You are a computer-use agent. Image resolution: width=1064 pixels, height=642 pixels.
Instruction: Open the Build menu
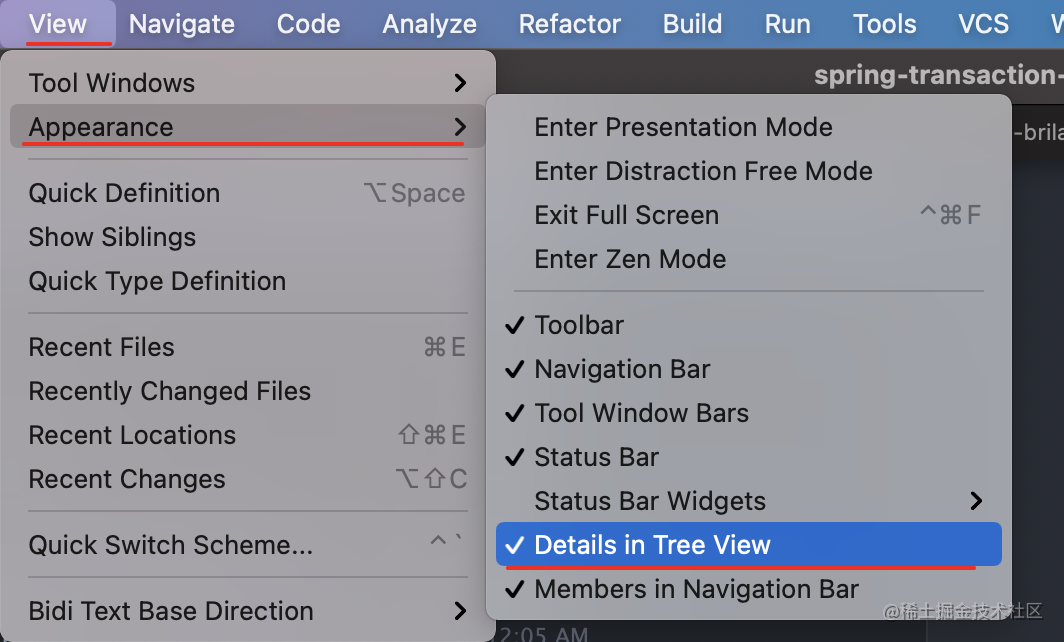[x=692, y=24]
